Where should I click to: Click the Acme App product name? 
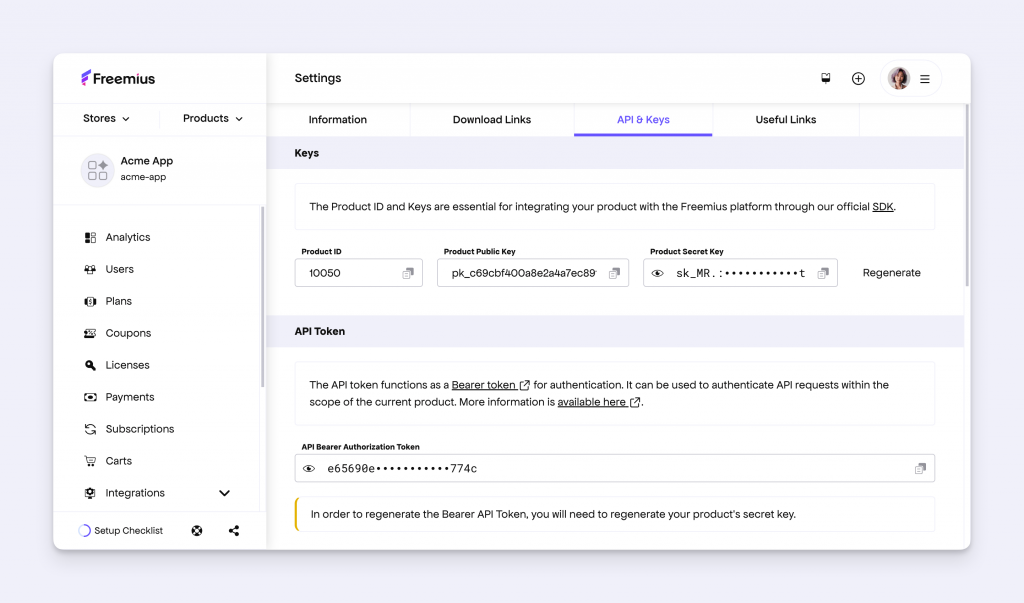click(x=146, y=161)
